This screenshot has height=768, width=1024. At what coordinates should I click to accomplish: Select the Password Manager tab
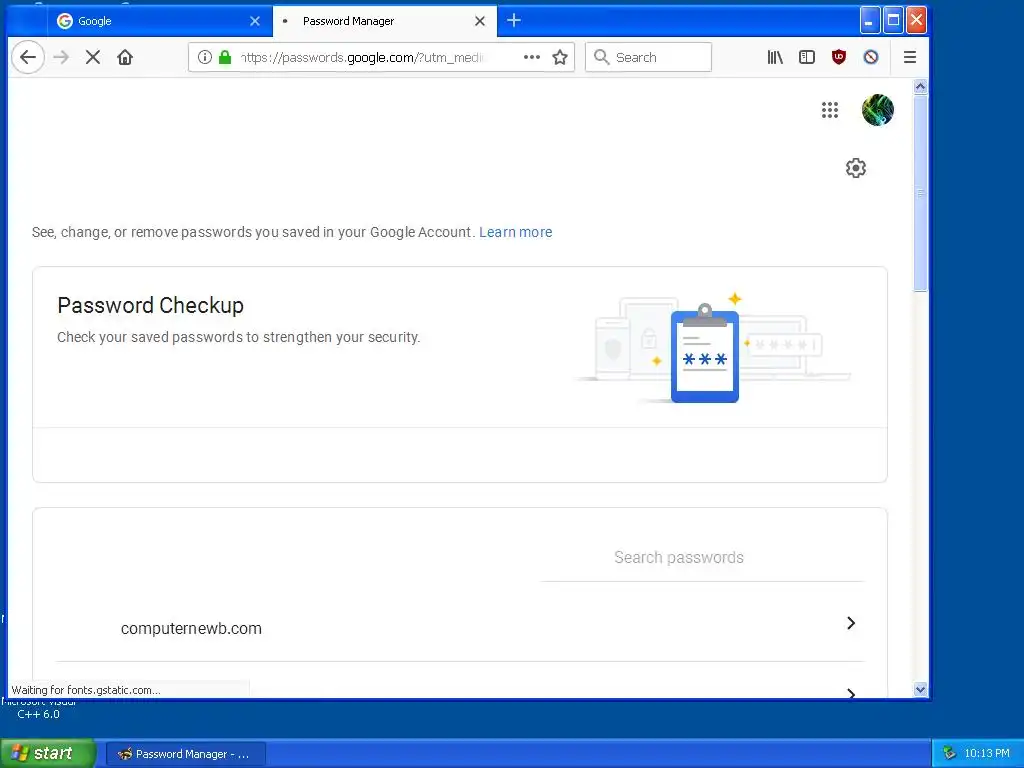tap(385, 21)
